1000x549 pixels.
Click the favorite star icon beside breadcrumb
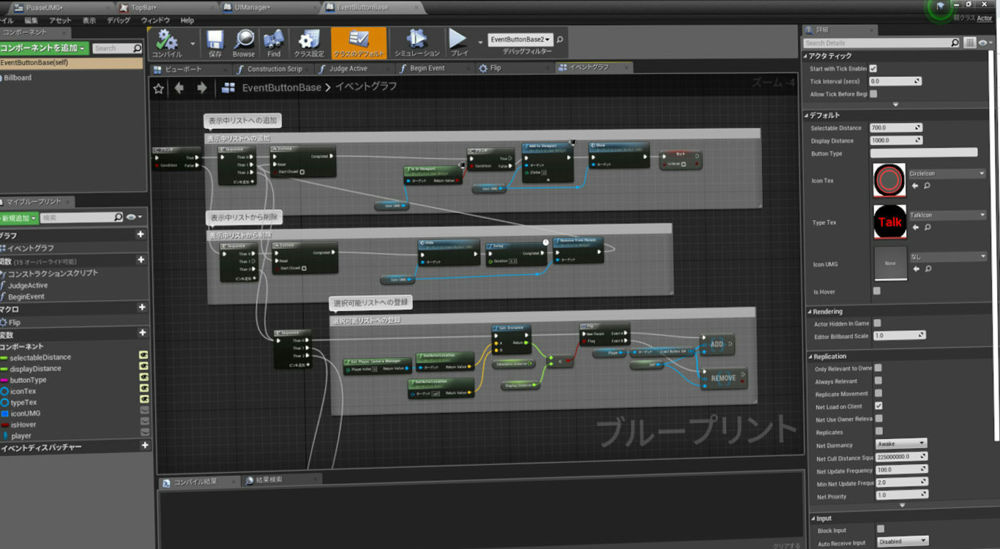tap(157, 87)
